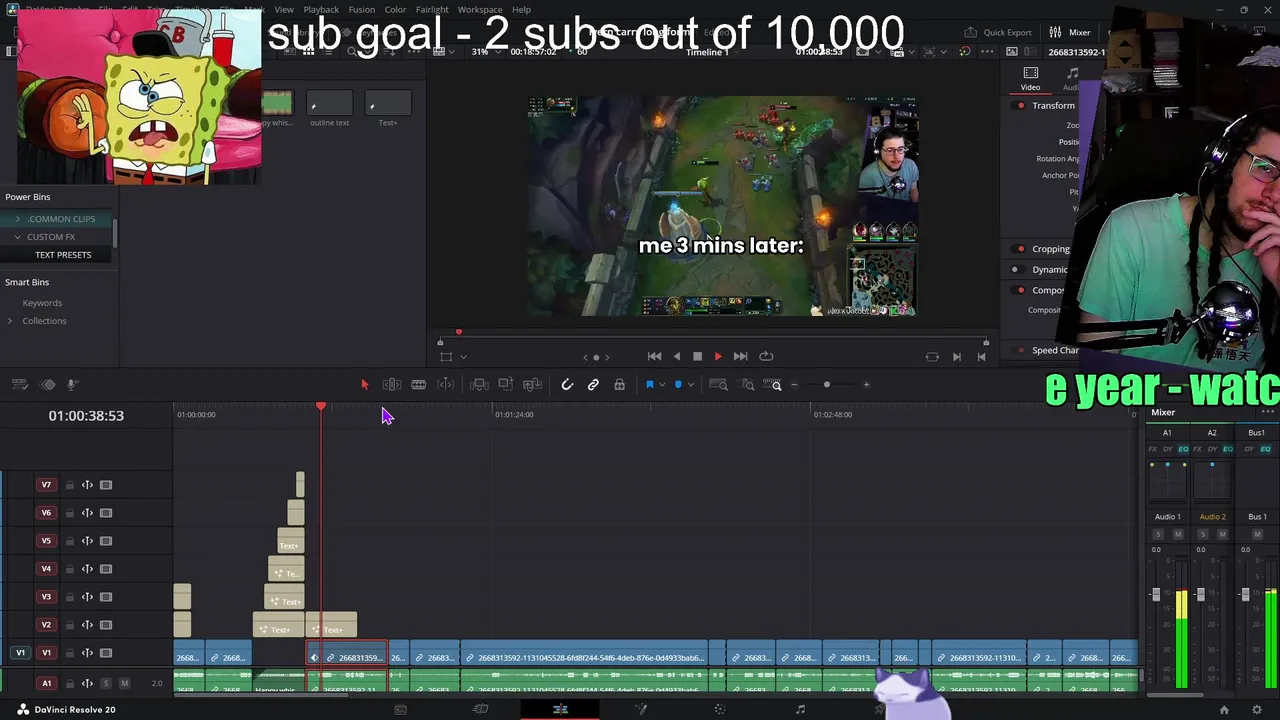1280x720 pixels.
Task: Adjust the timeline zoom slider handle
Action: click(x=827, y=385)
